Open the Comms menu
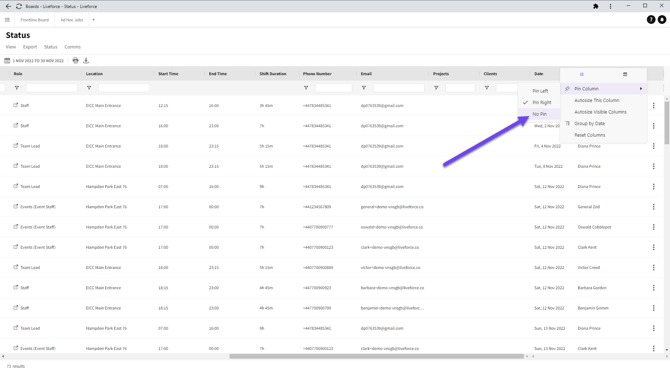The height and width of the screenshot is (372, 670). [x=72, y=47]
